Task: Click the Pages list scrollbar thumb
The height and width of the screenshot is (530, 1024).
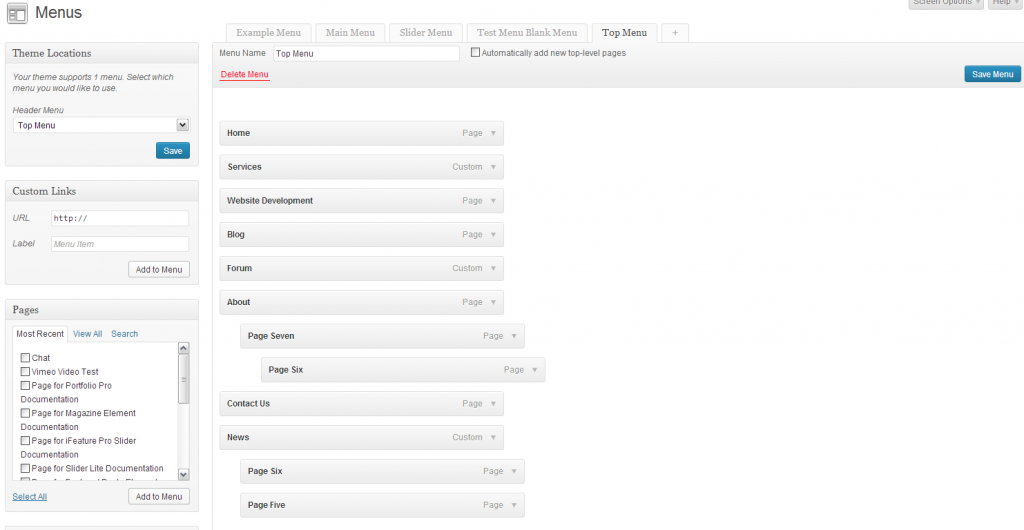Action: click(184, 379)
